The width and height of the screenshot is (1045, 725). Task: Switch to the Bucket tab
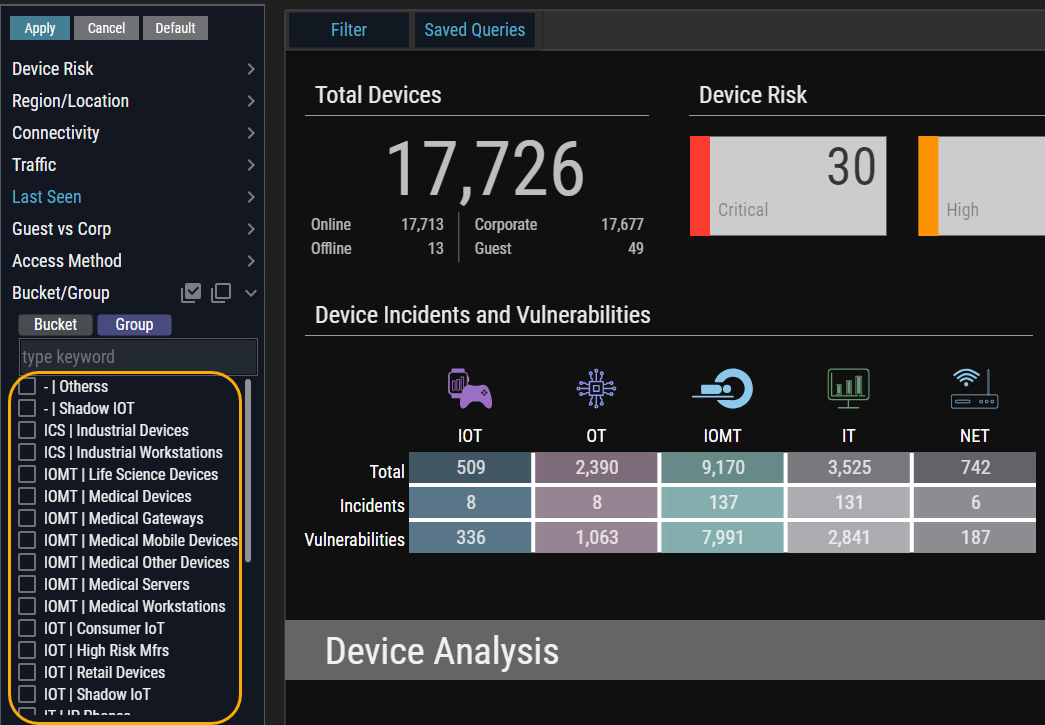pos(55,325)
